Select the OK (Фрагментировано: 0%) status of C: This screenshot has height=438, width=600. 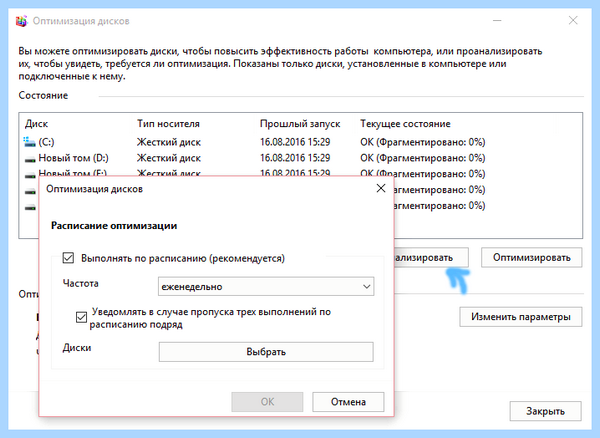422,142
